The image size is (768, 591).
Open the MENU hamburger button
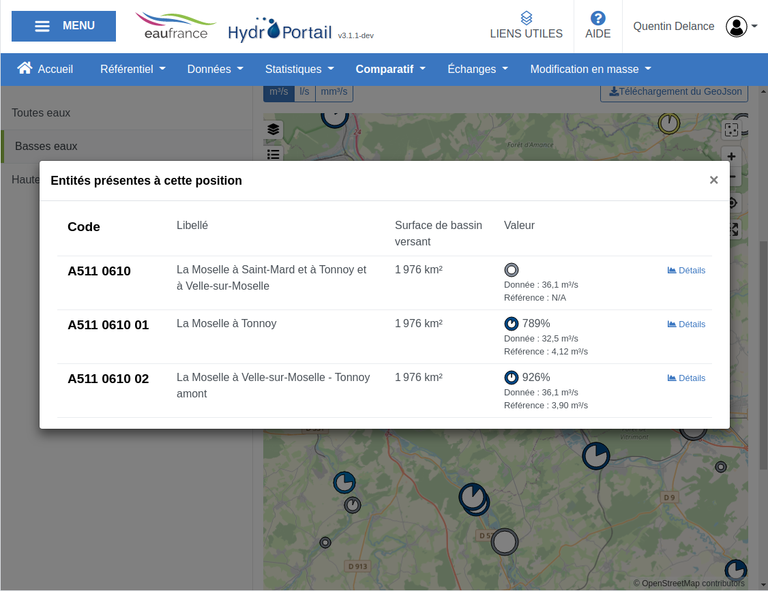pyautogui.click(x=64, y=26)
